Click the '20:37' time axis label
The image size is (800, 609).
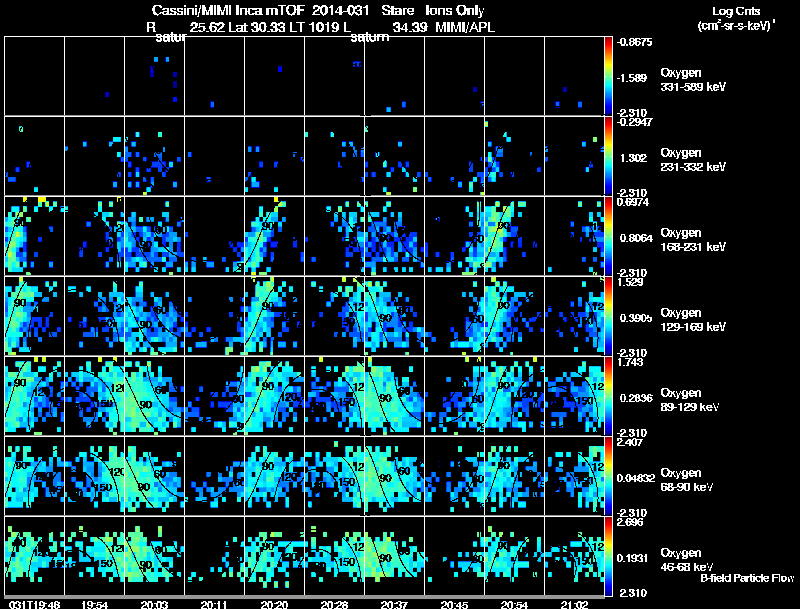click(x=394, y=604)
